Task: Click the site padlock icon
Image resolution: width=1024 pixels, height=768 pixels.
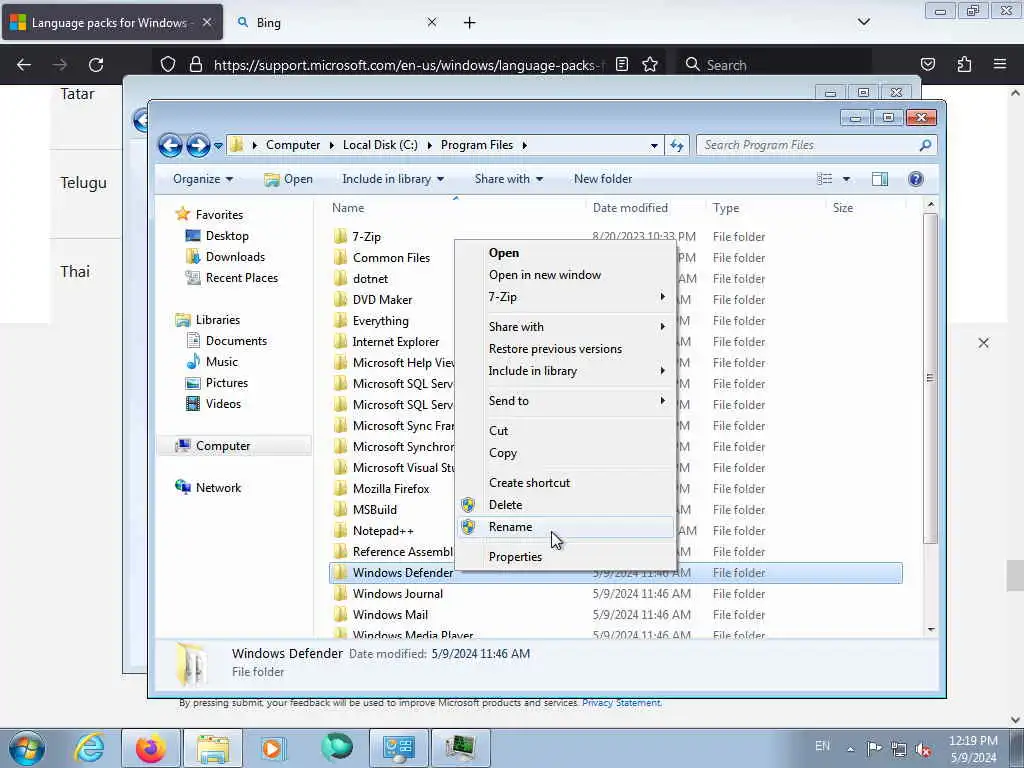Action: (x=195, y=65)
